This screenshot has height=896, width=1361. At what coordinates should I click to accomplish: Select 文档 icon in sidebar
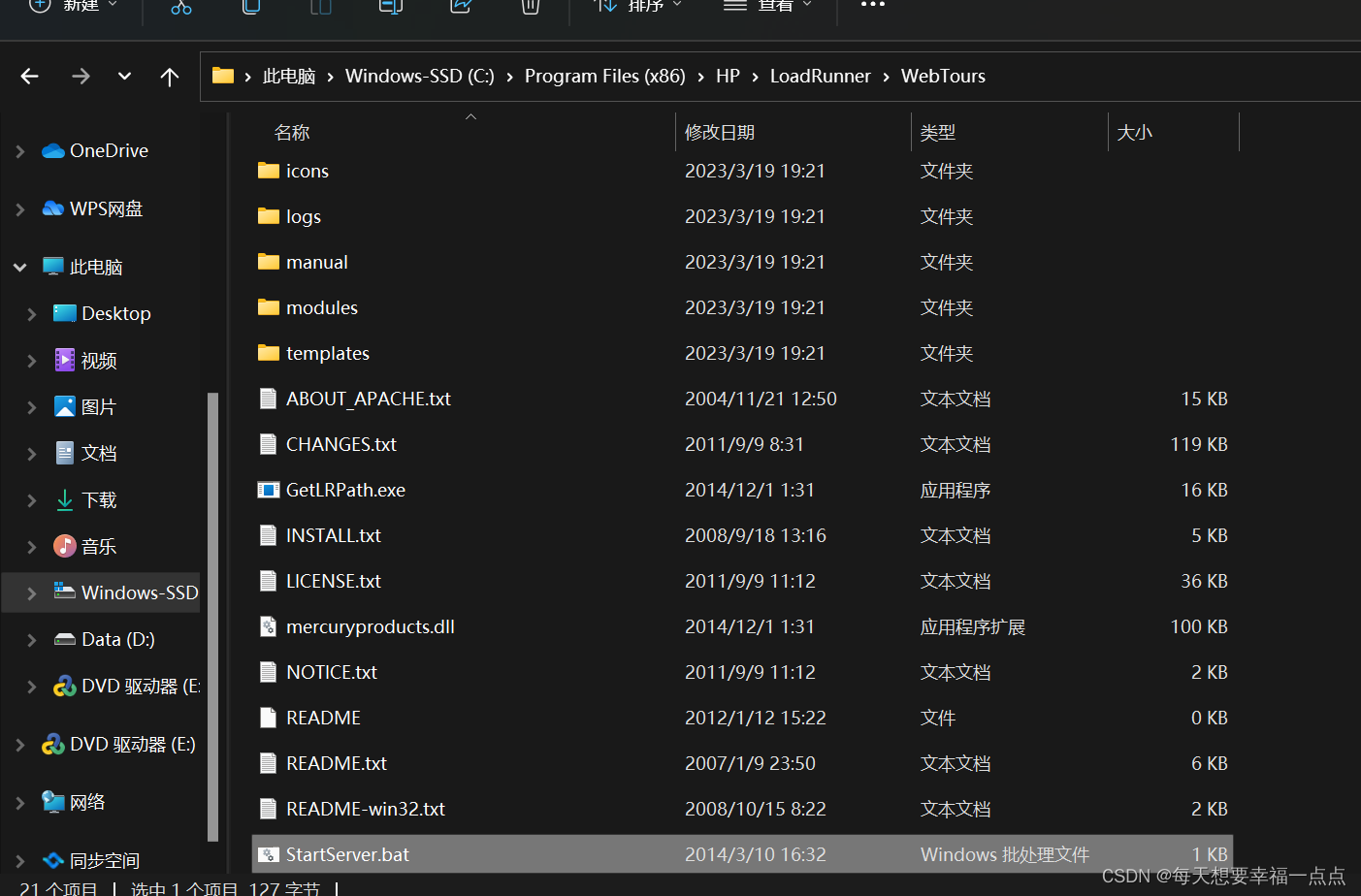[x=65, y=453]
